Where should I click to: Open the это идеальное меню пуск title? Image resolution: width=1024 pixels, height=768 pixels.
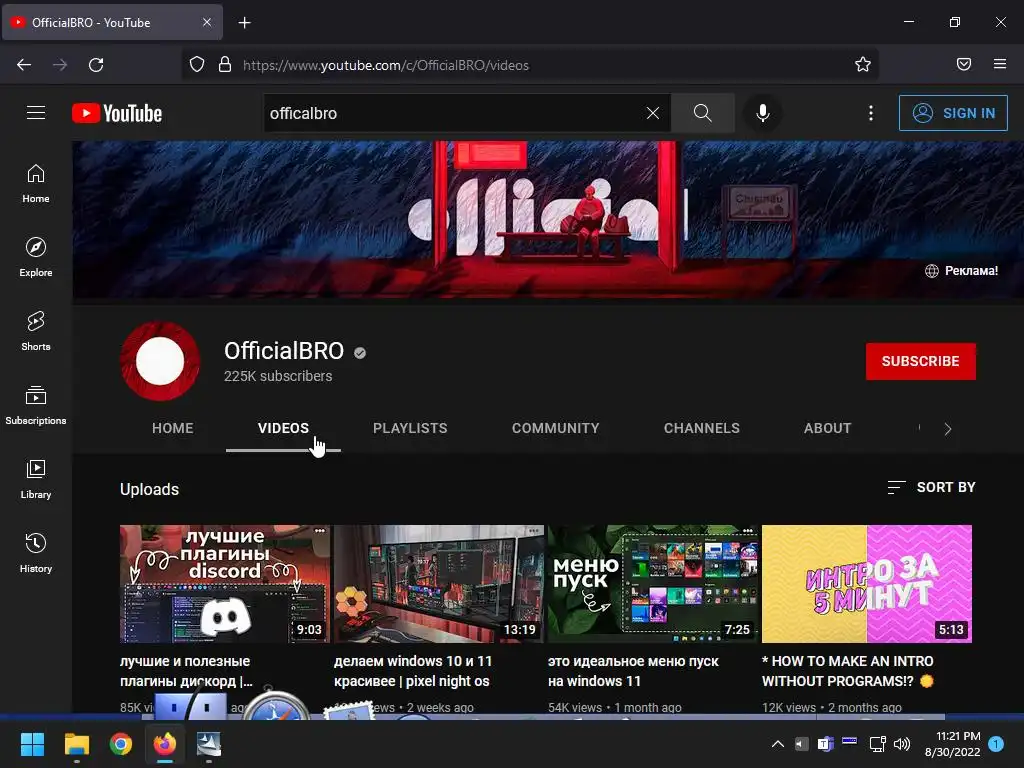[x=633, y=671]
